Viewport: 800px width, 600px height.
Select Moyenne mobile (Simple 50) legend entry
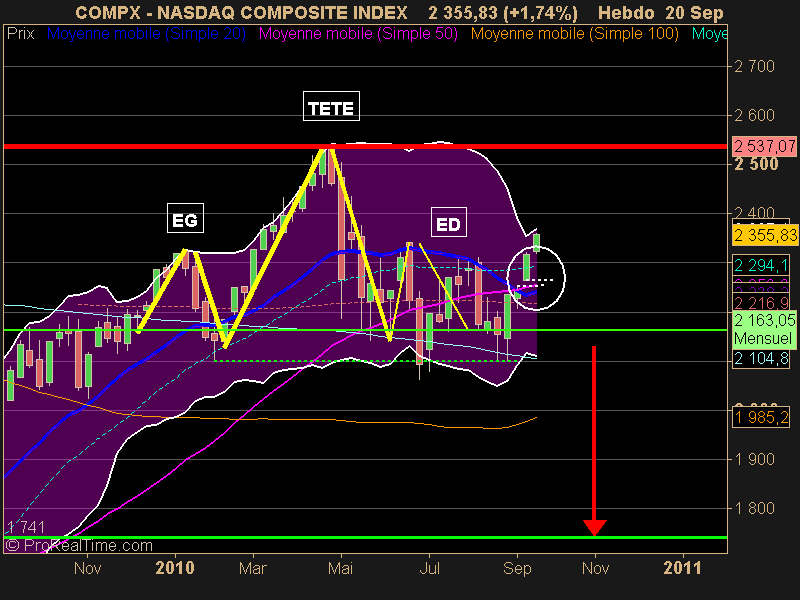pos(358,34)
